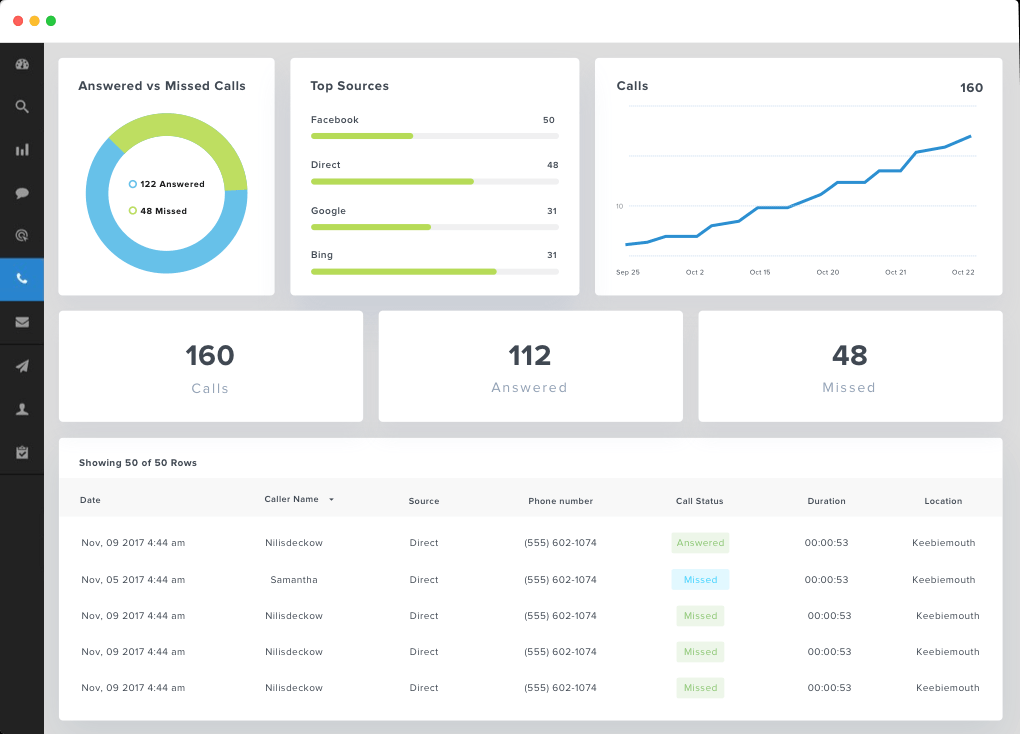Sort table by Call Status header
Screen dimensions: 1020x734
coord(699,501)
